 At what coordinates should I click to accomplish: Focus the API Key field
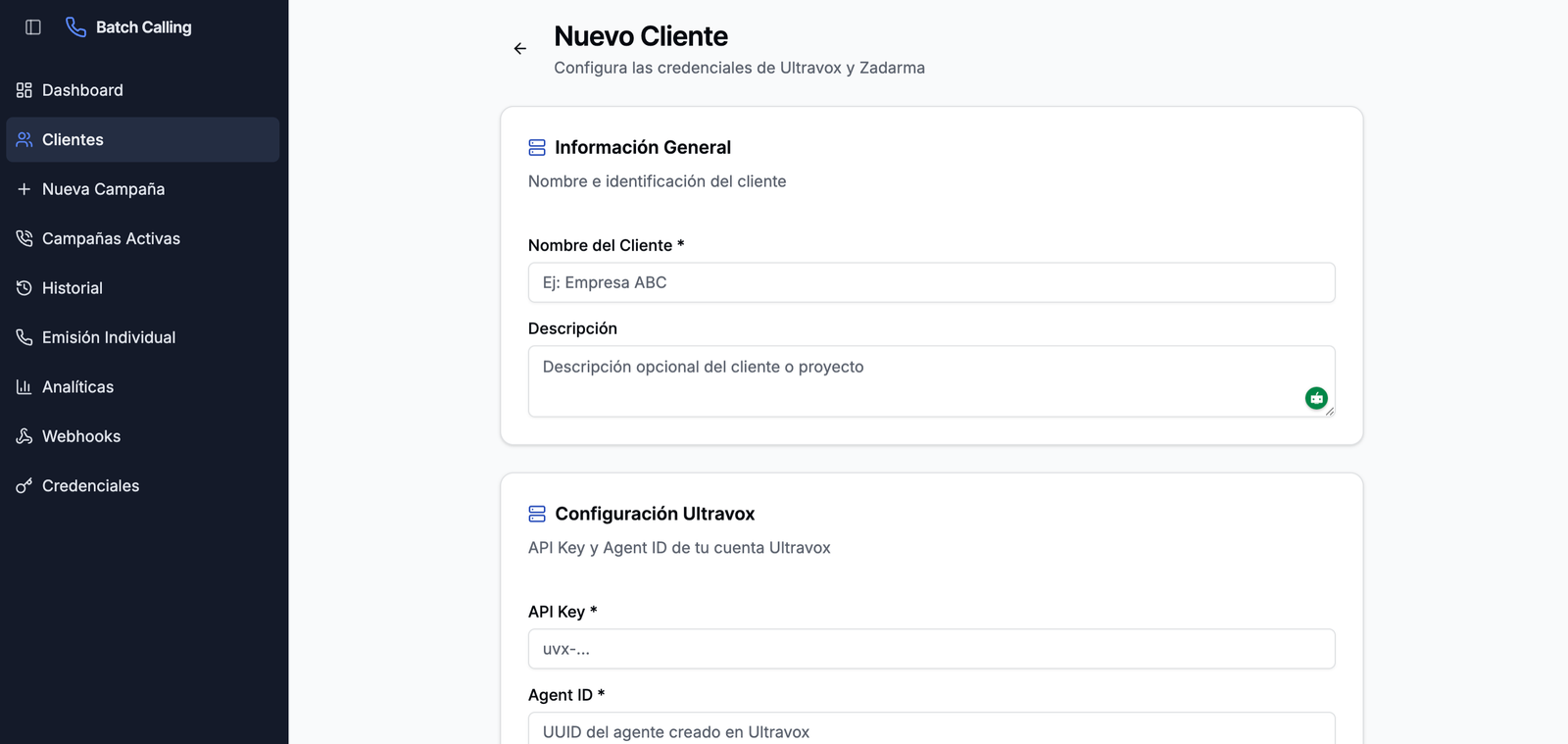tap(931, 649)
